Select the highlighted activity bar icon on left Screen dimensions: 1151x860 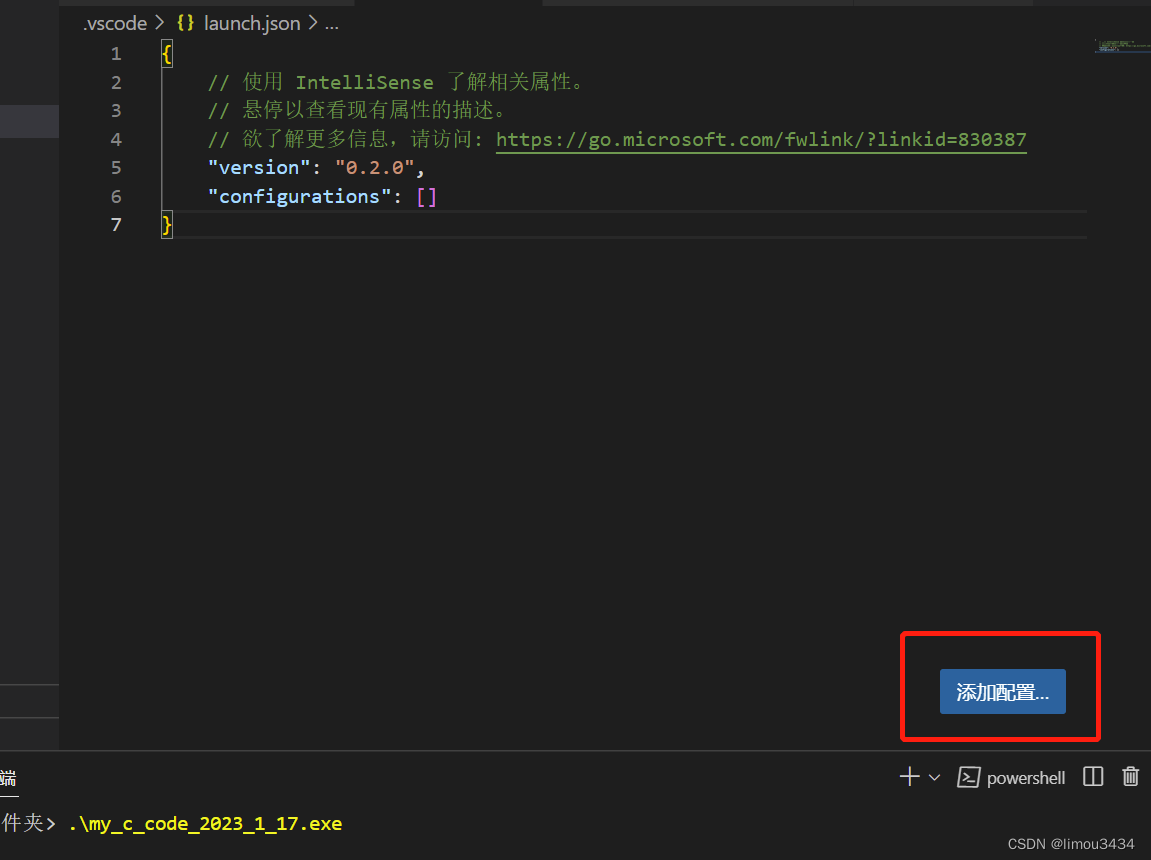click(29, 121)
